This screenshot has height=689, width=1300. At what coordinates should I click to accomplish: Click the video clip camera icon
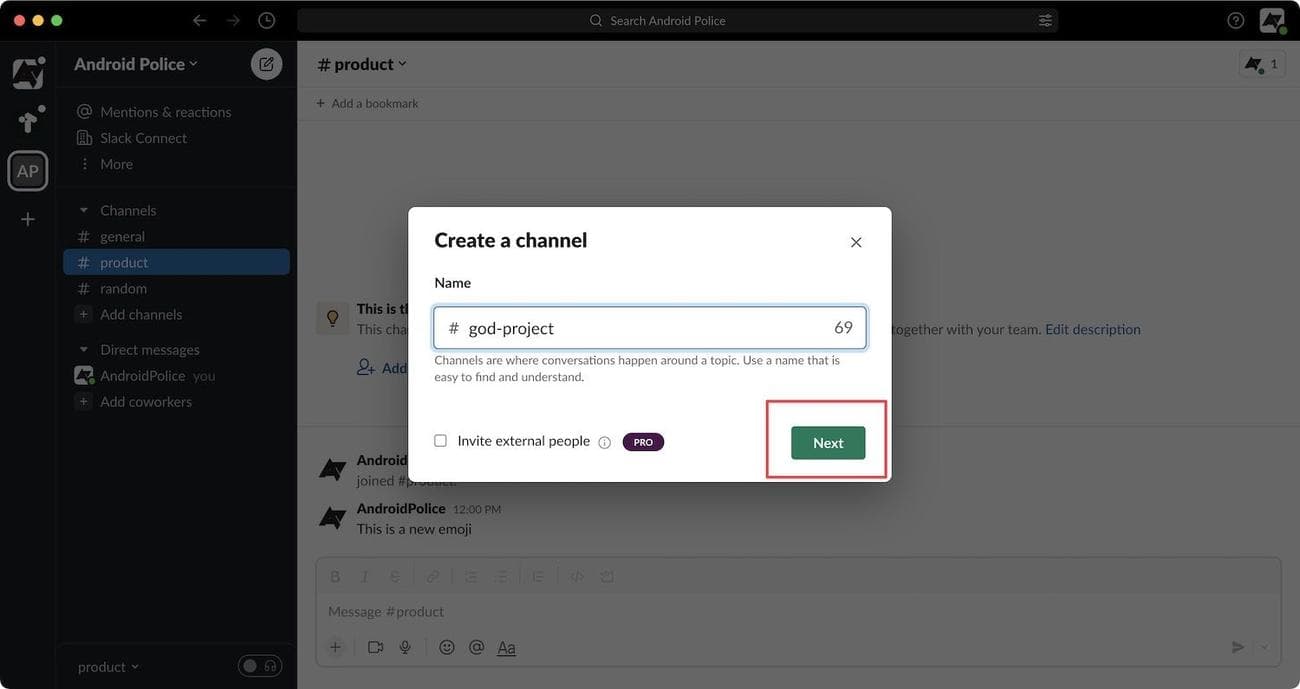click(375, 647)
